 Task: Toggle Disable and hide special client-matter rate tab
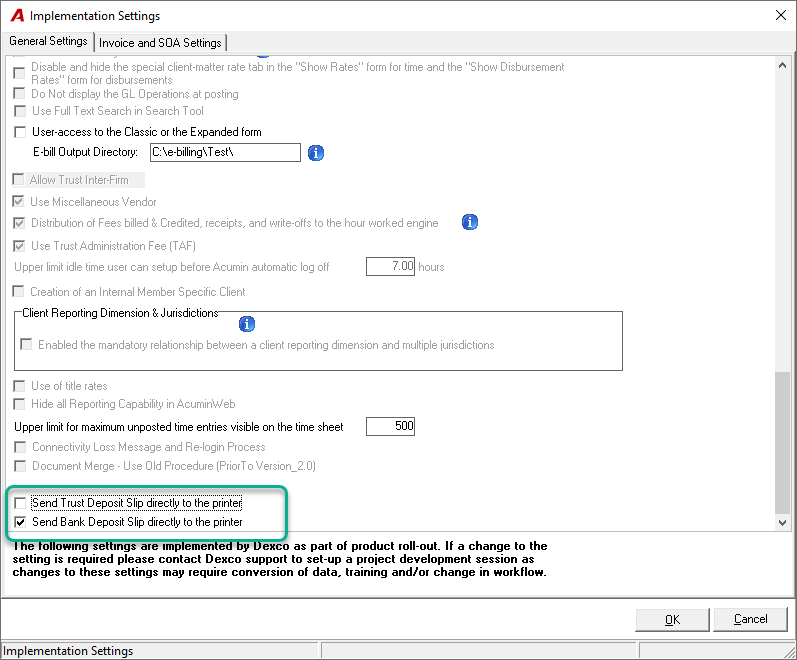(x=19, y=73)
